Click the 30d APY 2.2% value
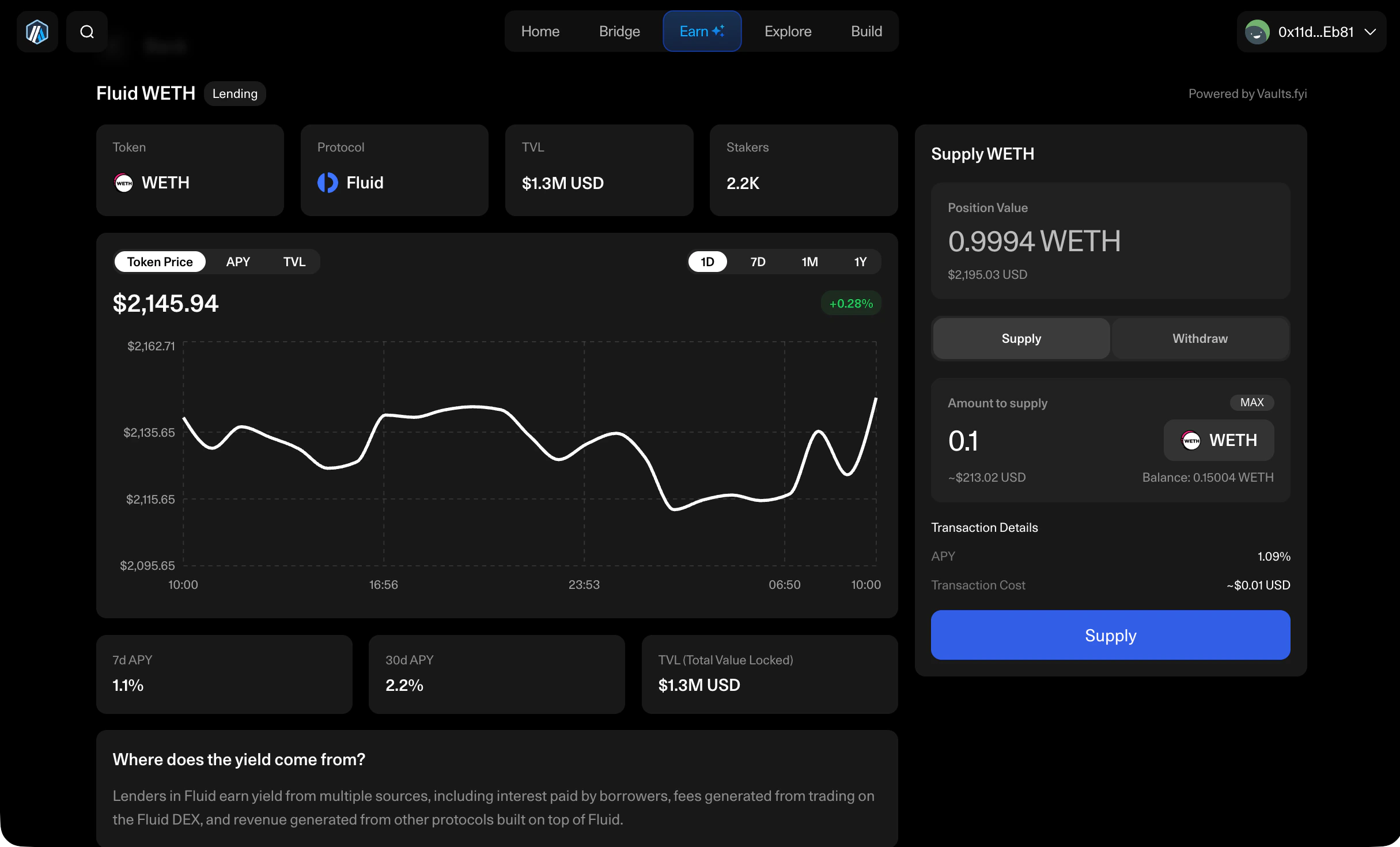This screenshot has width=1400, height=847. [x=404, y=685]
